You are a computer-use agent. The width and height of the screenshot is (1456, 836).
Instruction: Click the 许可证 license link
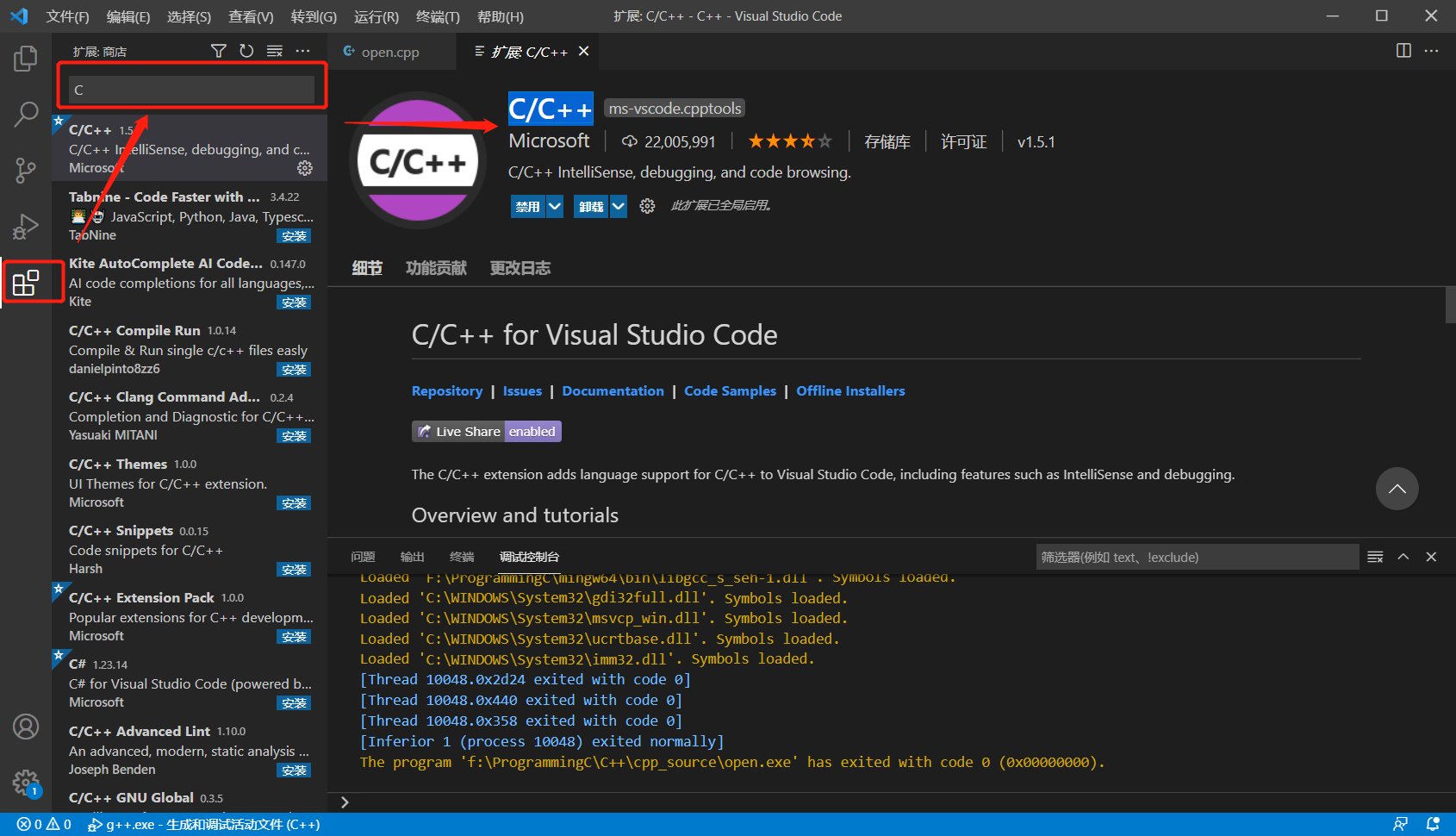pyautogui.click(x=964, y=141)
